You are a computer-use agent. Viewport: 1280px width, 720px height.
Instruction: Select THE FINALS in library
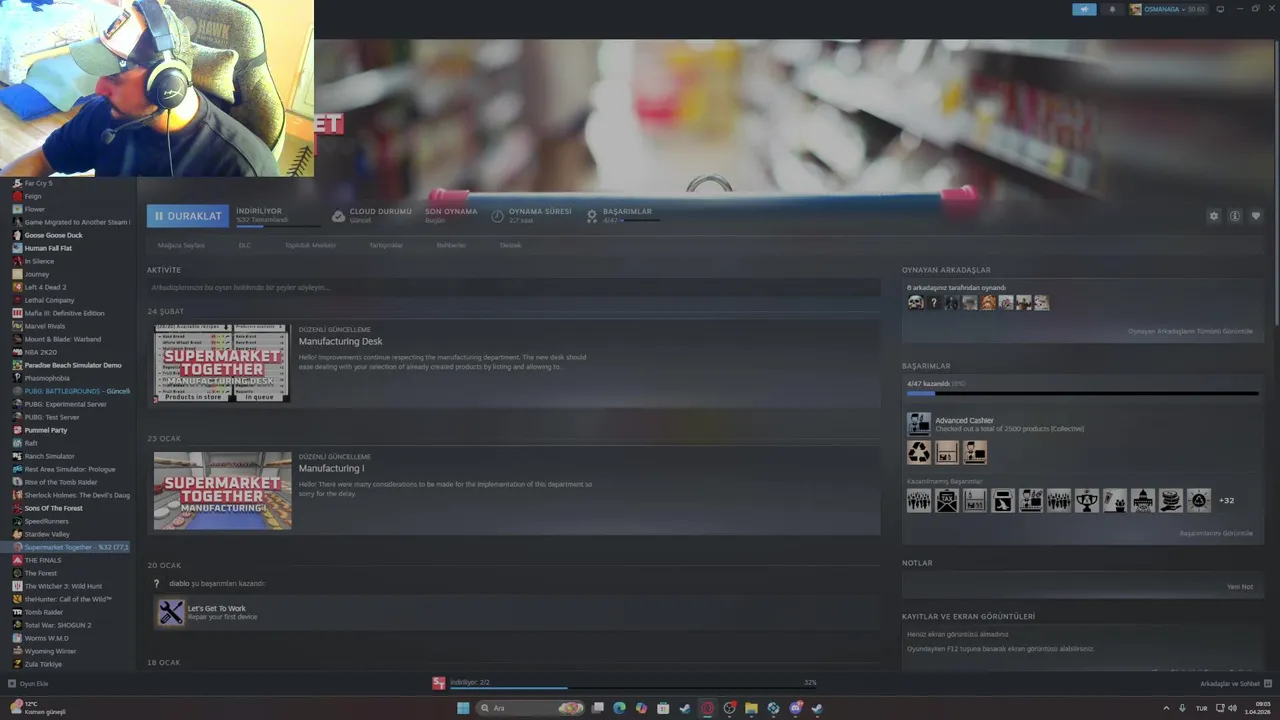click(43, 560)
